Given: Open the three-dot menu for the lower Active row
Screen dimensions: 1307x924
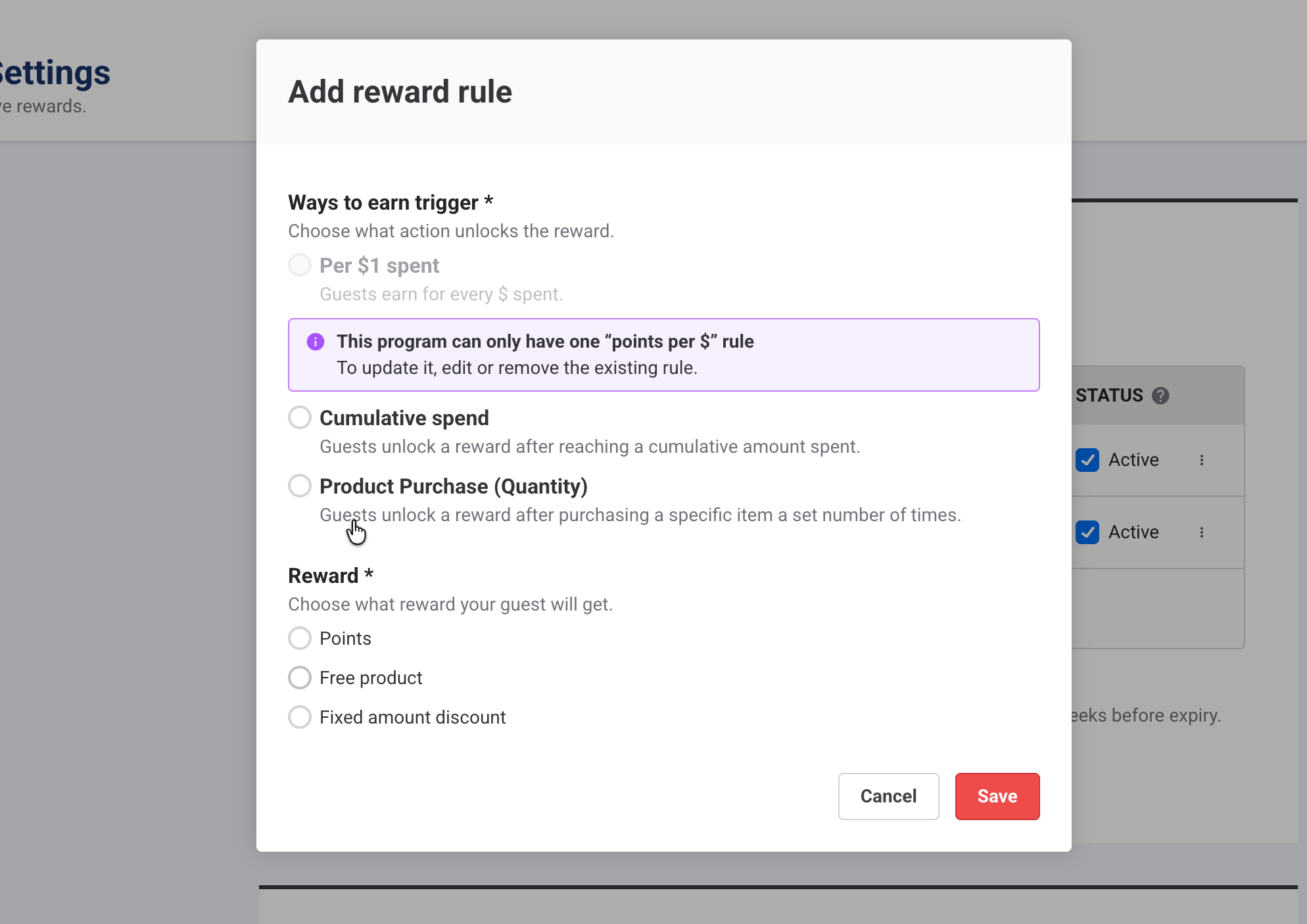Looking at the screenshot, I should [1202, 532].
